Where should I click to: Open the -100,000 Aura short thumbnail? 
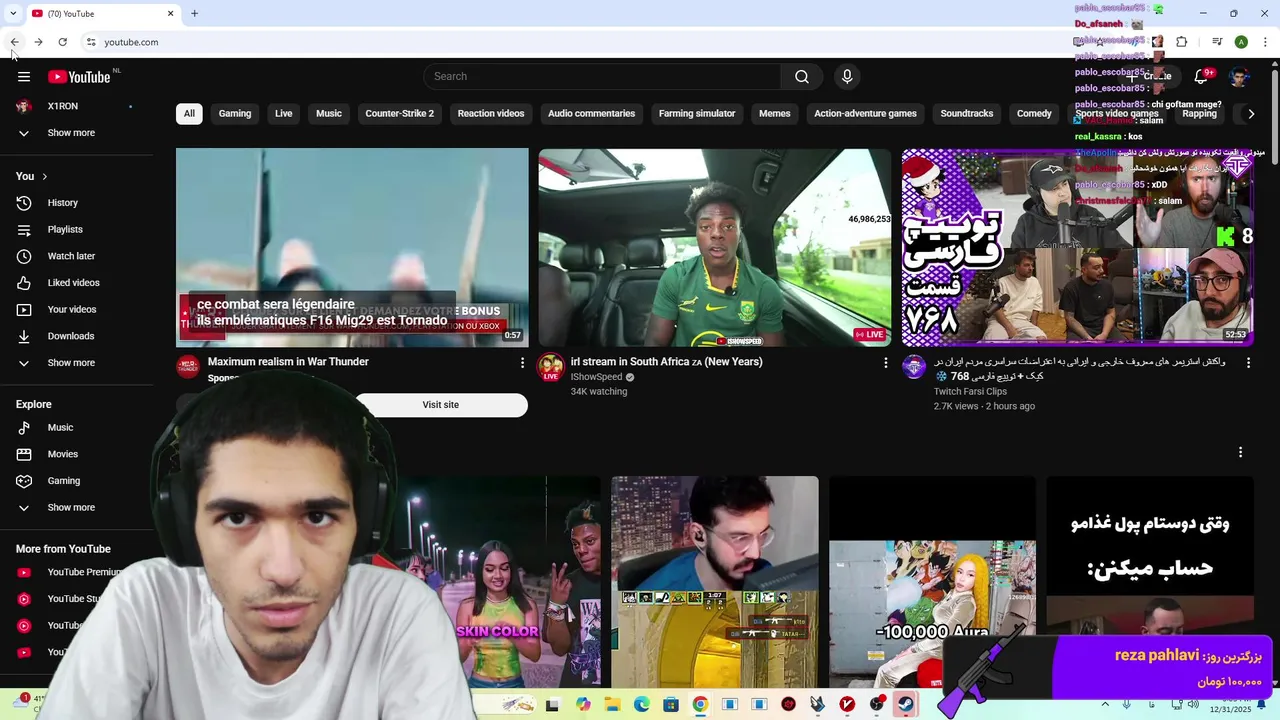(932, 583)
